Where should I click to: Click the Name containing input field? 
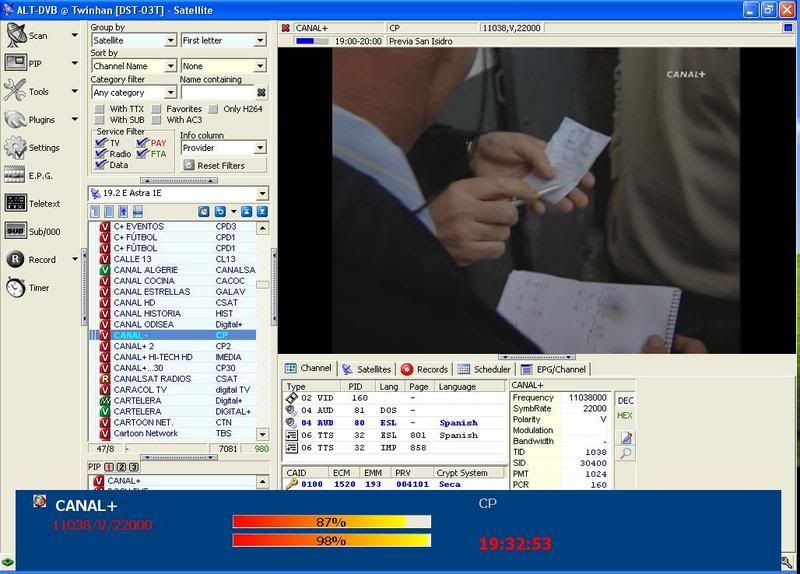[218, 92]
